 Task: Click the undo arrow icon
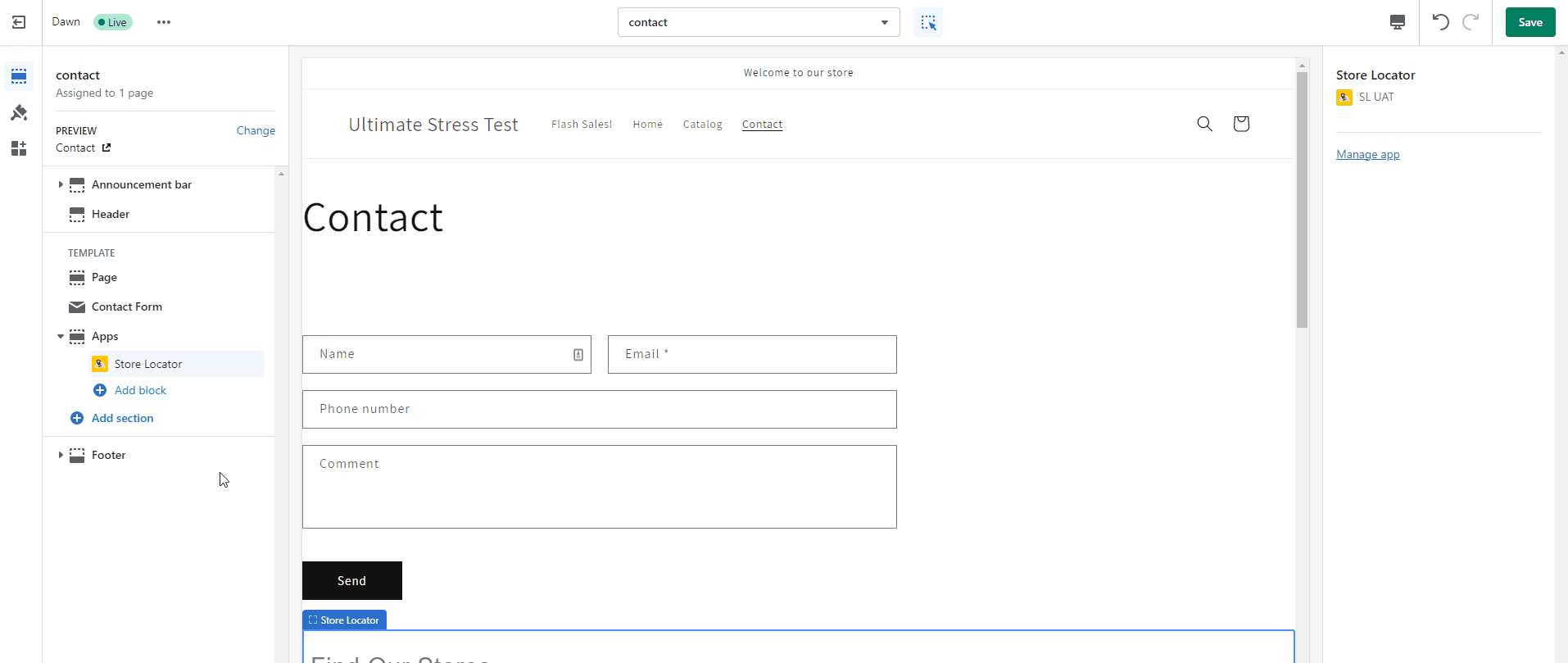[1440, 22]
